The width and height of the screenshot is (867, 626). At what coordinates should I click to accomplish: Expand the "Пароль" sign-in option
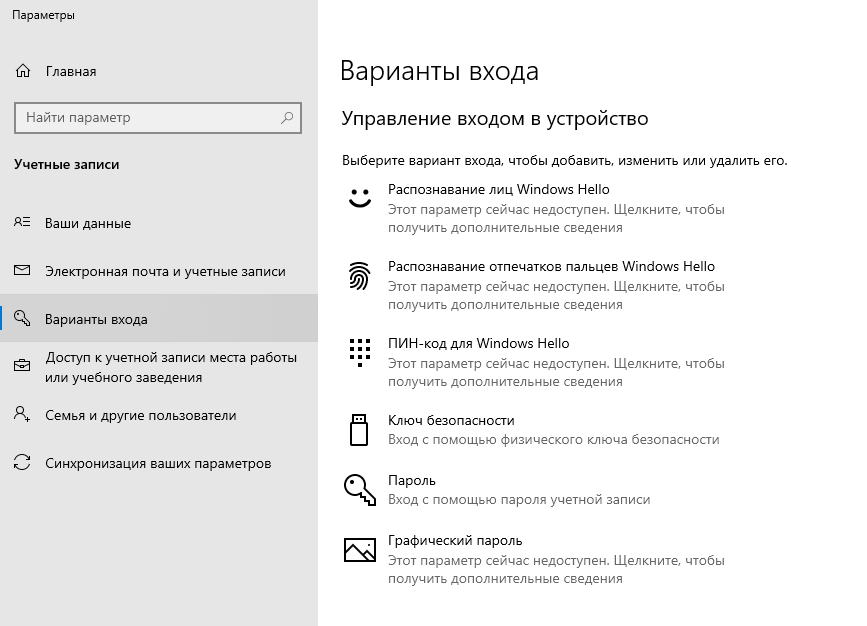point(534,489)
